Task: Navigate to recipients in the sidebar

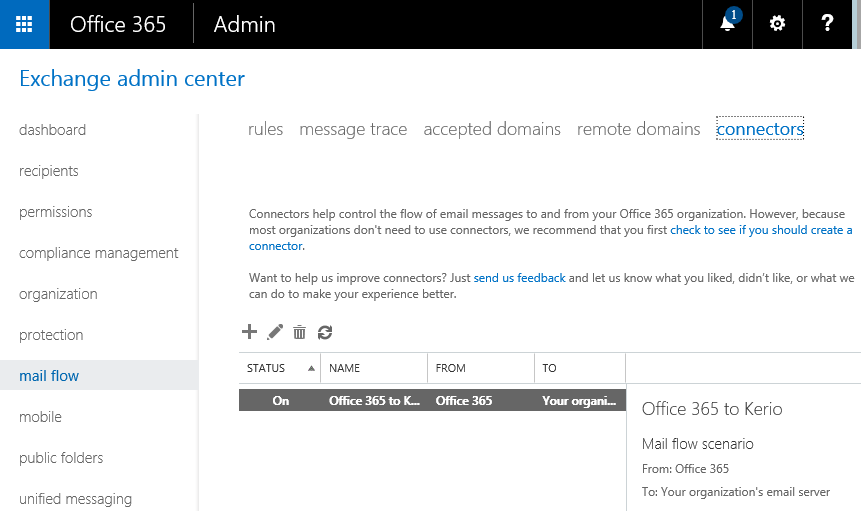Action: 48,171
